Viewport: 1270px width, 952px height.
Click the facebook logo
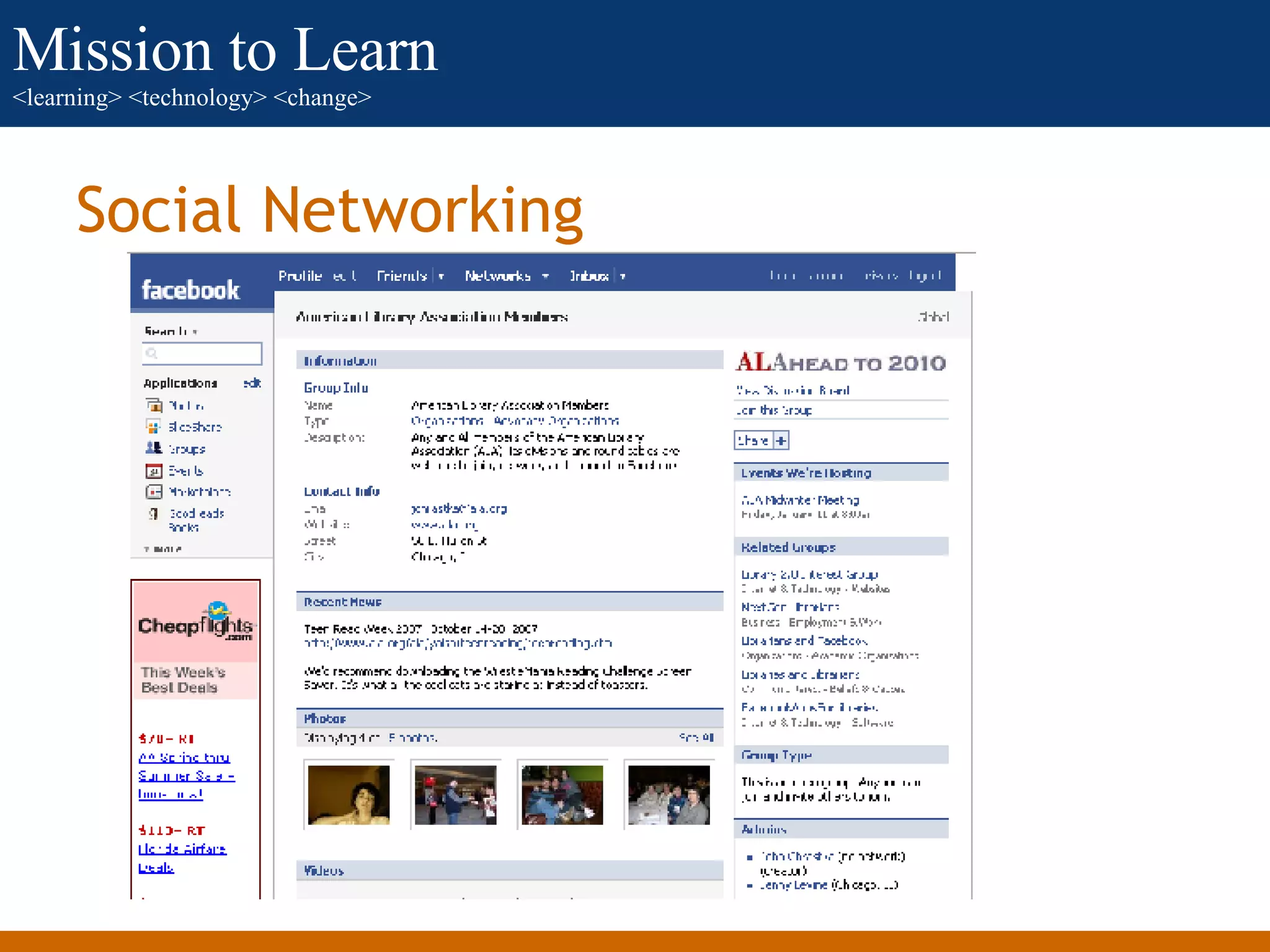click(190, 290)
